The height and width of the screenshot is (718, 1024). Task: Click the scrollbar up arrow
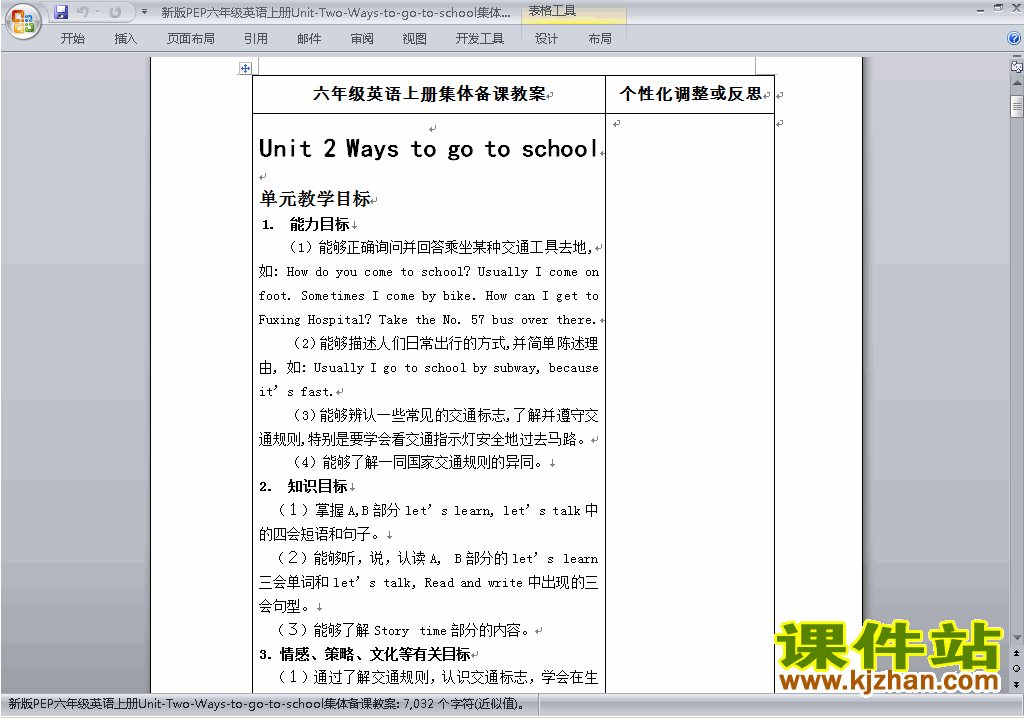1017,84
